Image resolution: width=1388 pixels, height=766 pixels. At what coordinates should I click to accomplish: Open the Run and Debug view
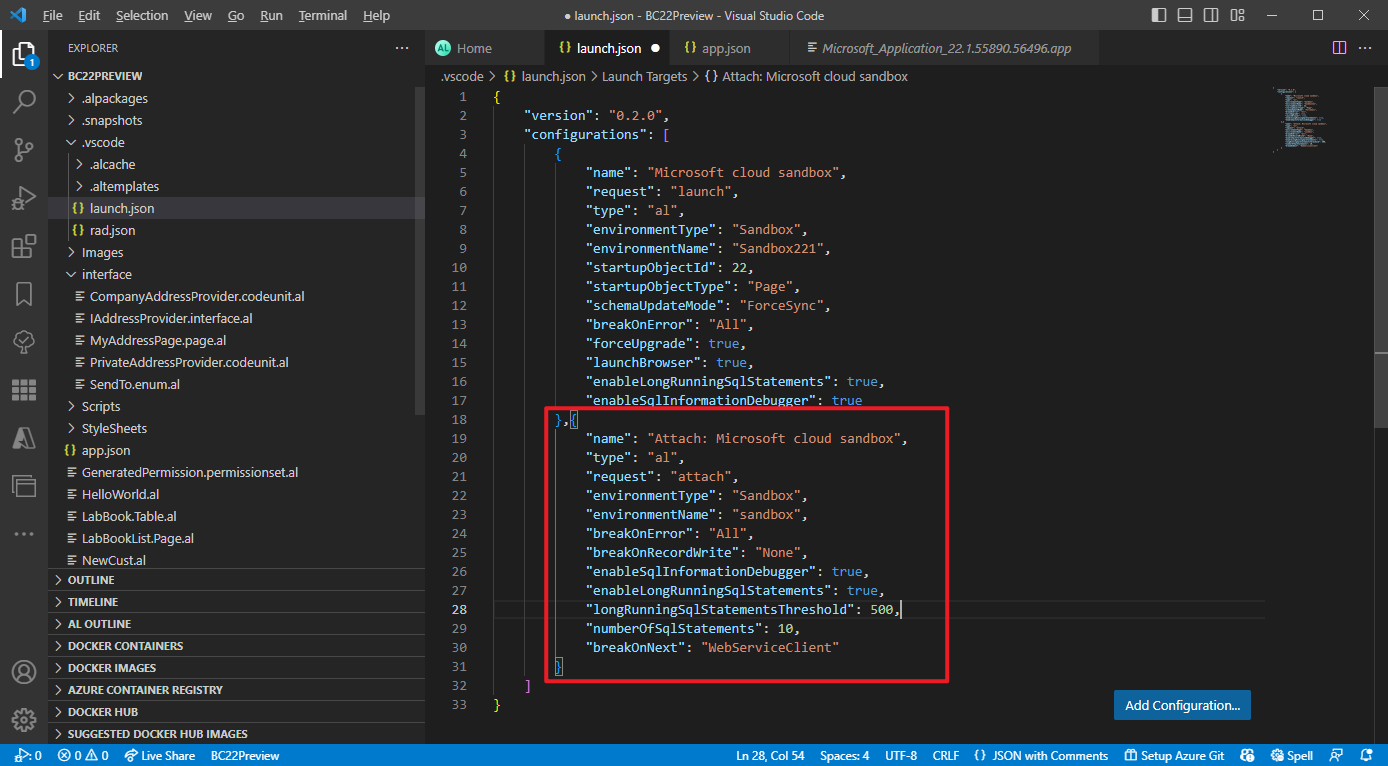pyautogui.click(x=24, y=197)
